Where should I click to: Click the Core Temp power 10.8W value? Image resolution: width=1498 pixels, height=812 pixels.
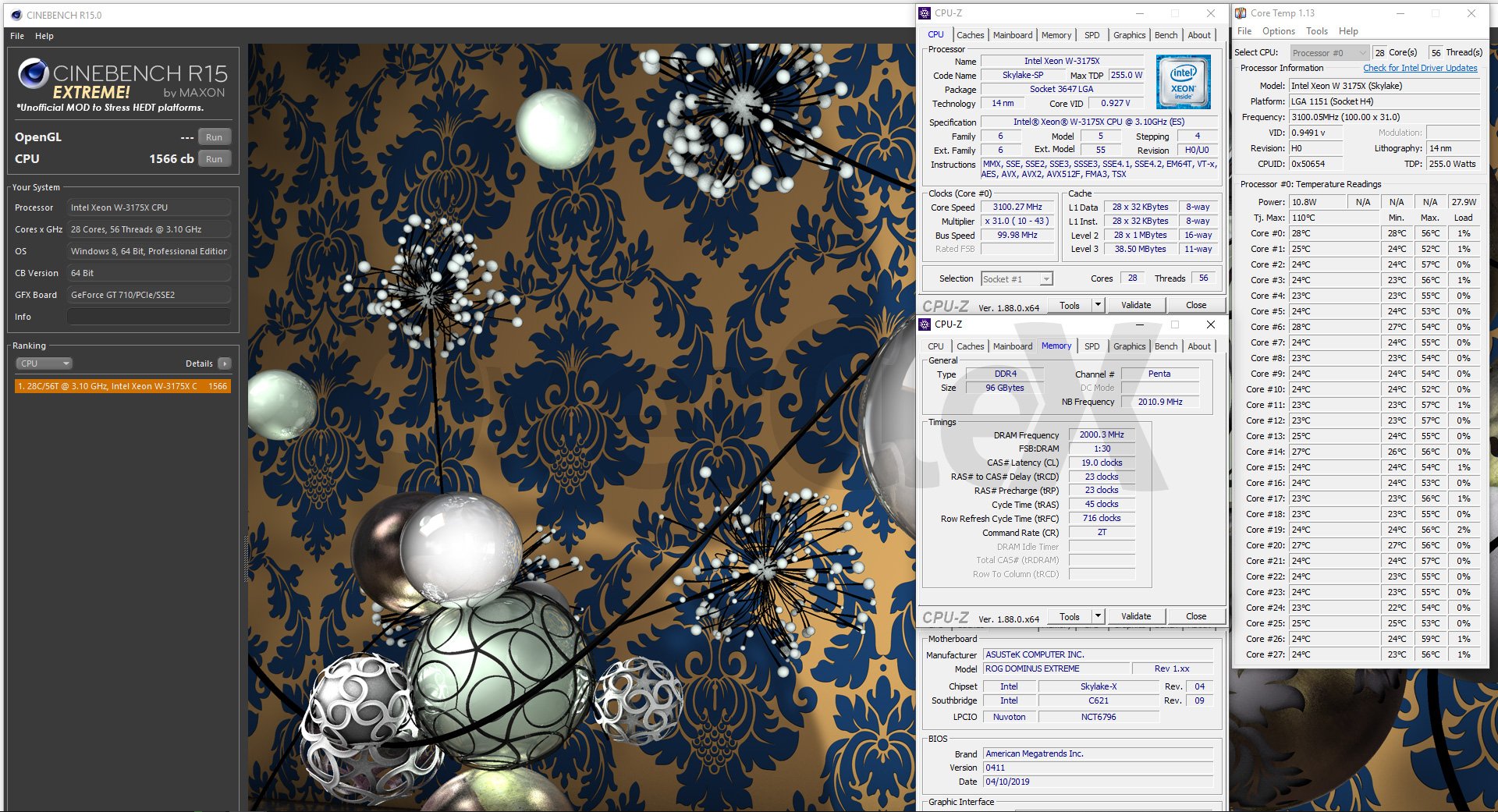[1317, 202]
